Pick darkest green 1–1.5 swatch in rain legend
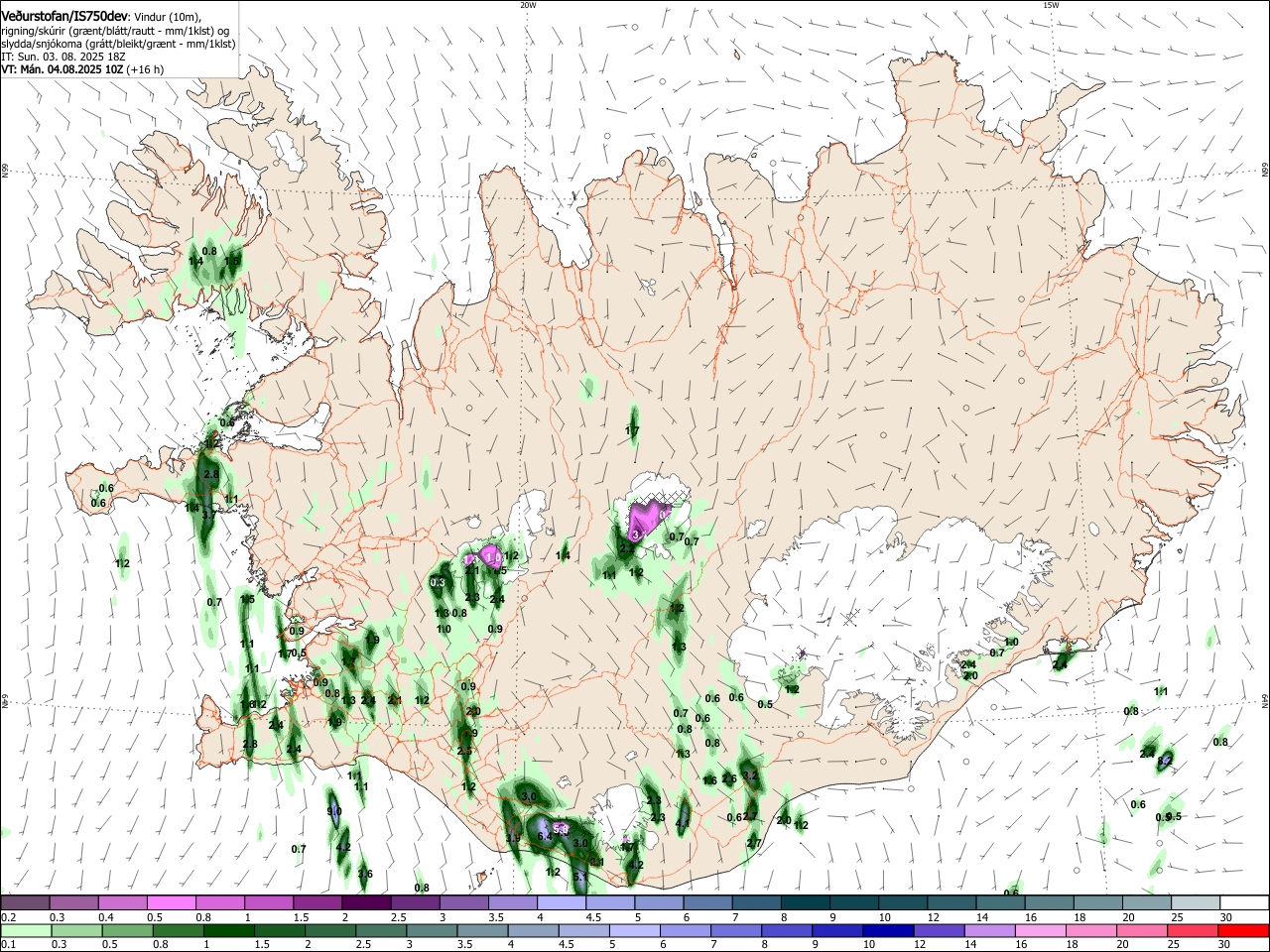Image resolution: width=1270 pixels, height=952 pixels. (x=229, y=930)
